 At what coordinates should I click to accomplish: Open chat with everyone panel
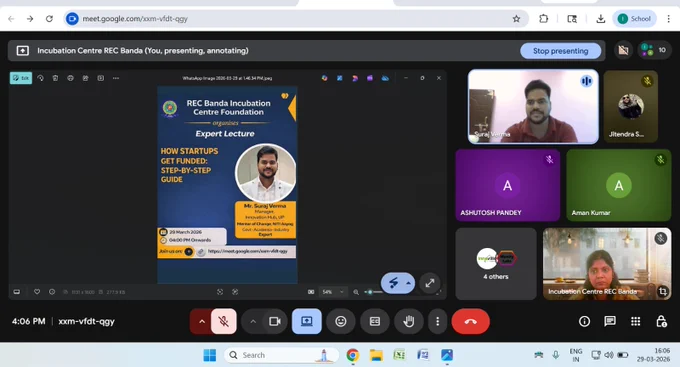click(610, 321)
